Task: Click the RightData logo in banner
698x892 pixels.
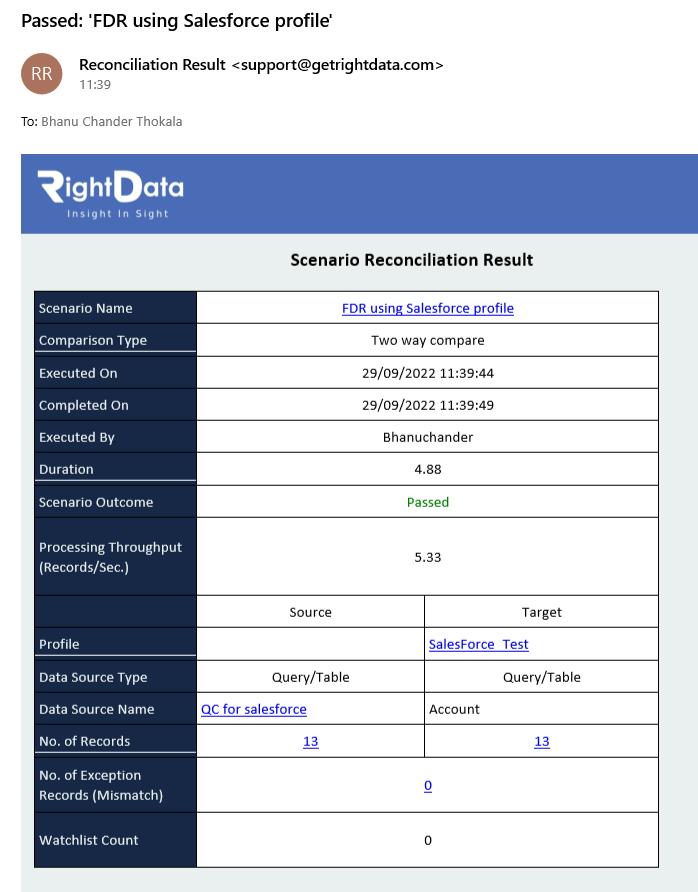Action: point(111,194)
